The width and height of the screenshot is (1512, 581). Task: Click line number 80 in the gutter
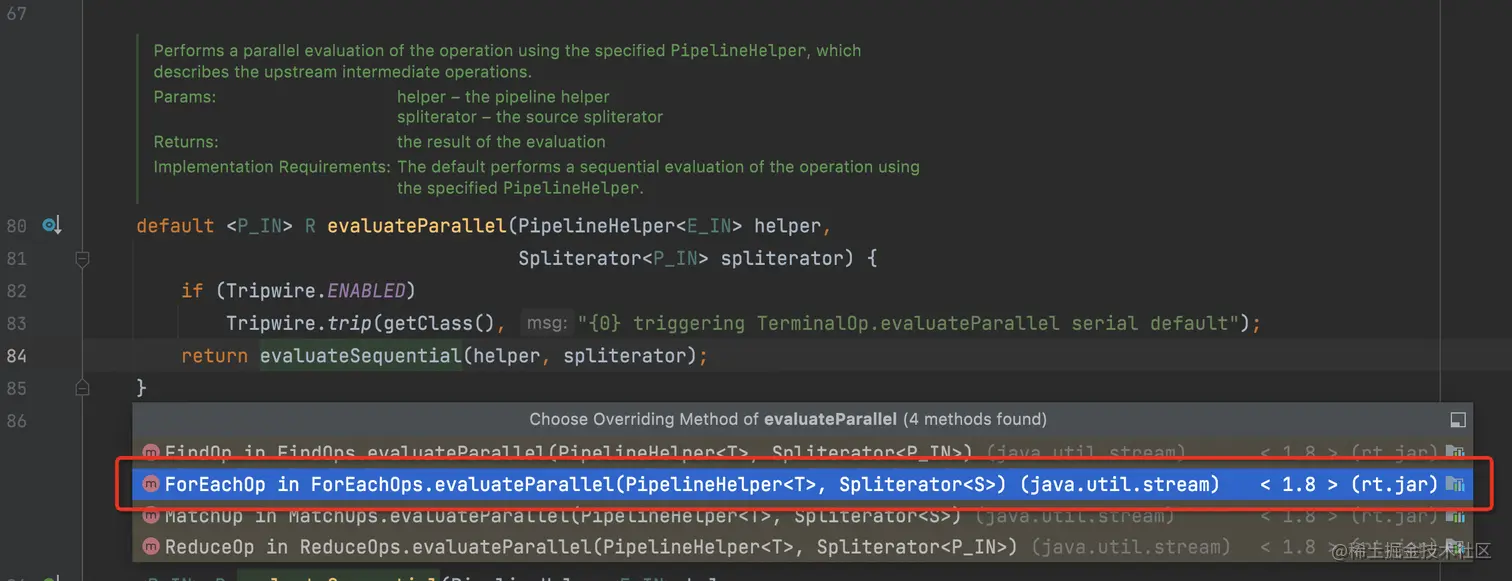click(x=17, y=226)
